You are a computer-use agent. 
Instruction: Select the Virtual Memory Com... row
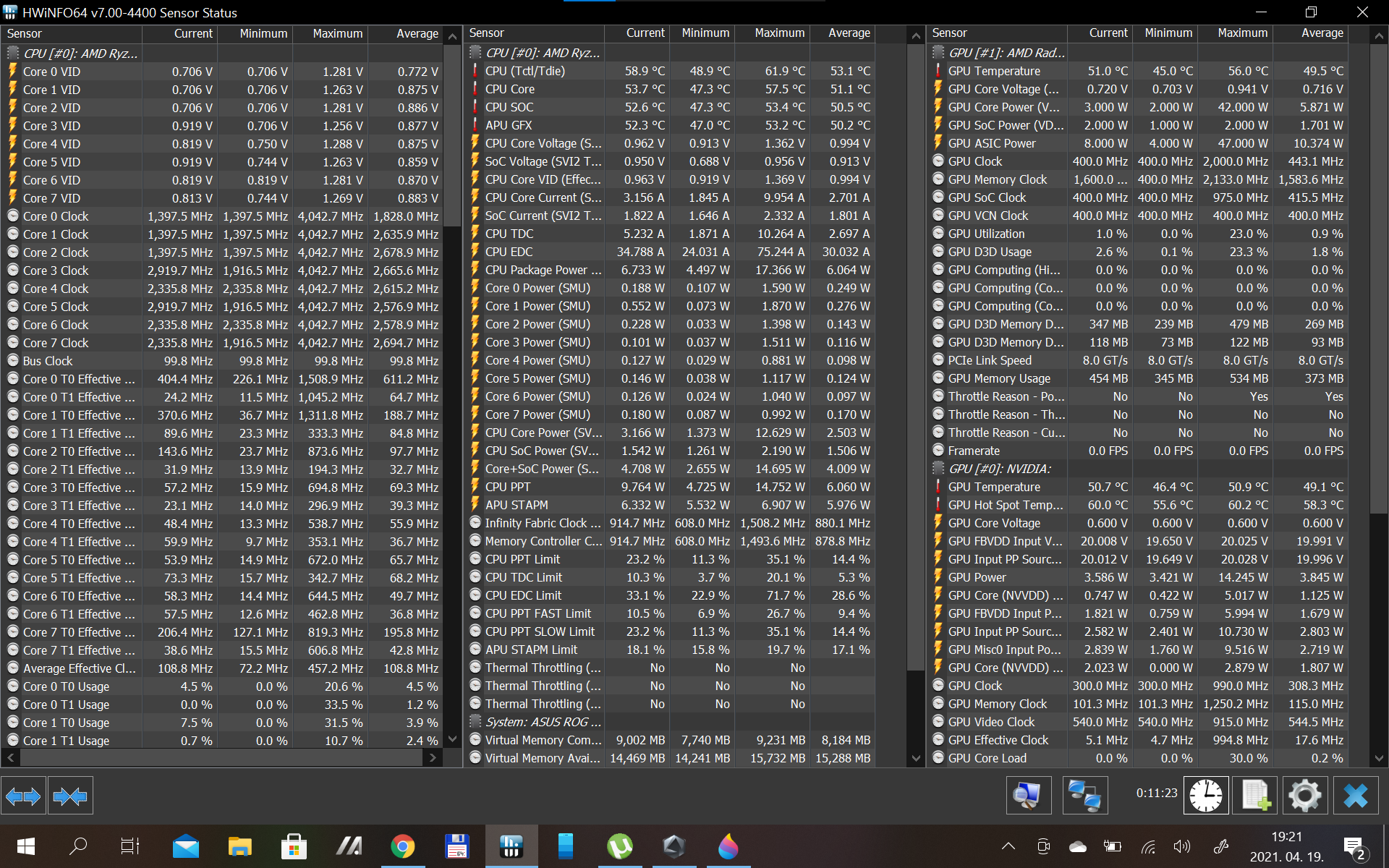pyautogui.click(x=669, y=740)
